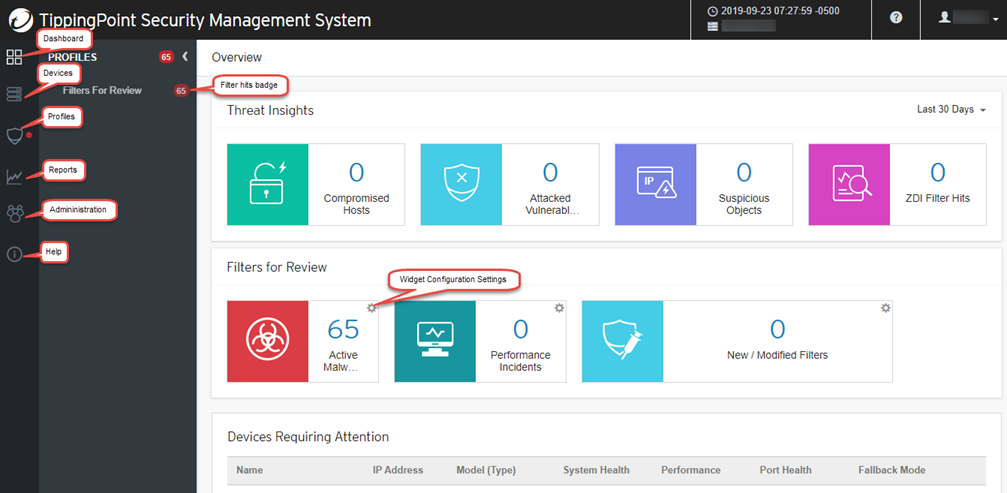Open the Dashboard sidebar icon
This screenshot has height=493, width=1007.
tap(14, 57)
